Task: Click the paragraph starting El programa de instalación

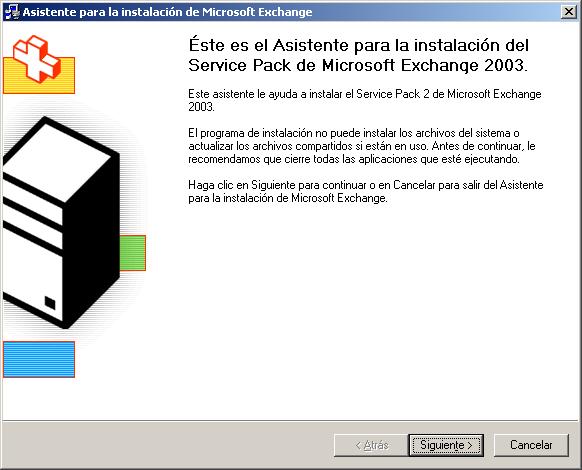Action: (x=362, y=146)
